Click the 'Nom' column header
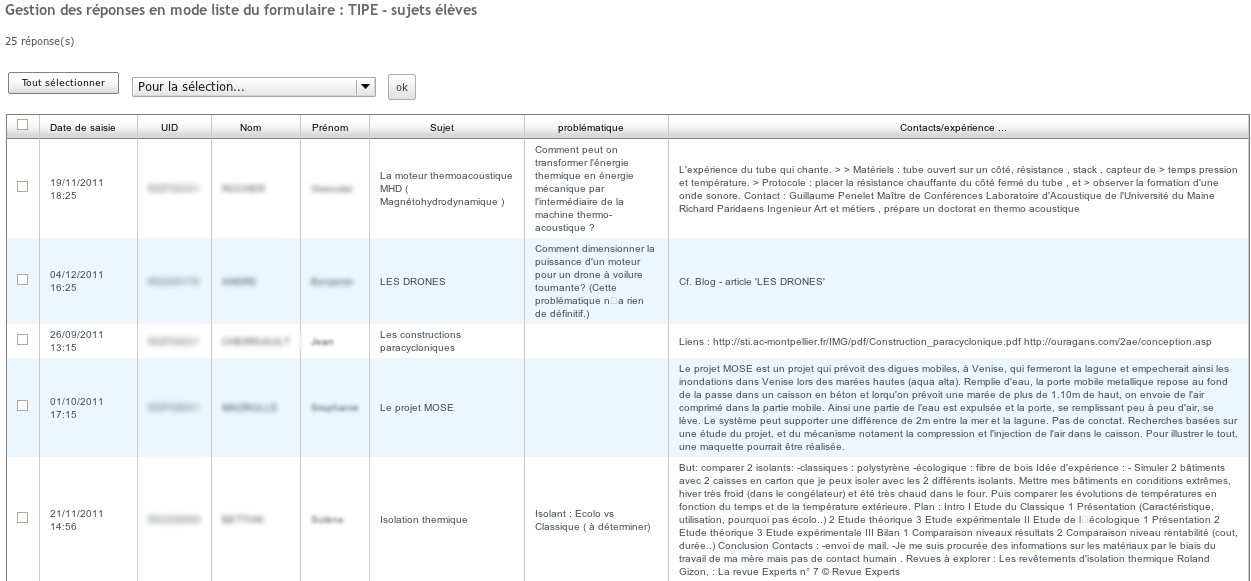The width and height of the screenshot is (1251, 581). (x=250, y=128)
